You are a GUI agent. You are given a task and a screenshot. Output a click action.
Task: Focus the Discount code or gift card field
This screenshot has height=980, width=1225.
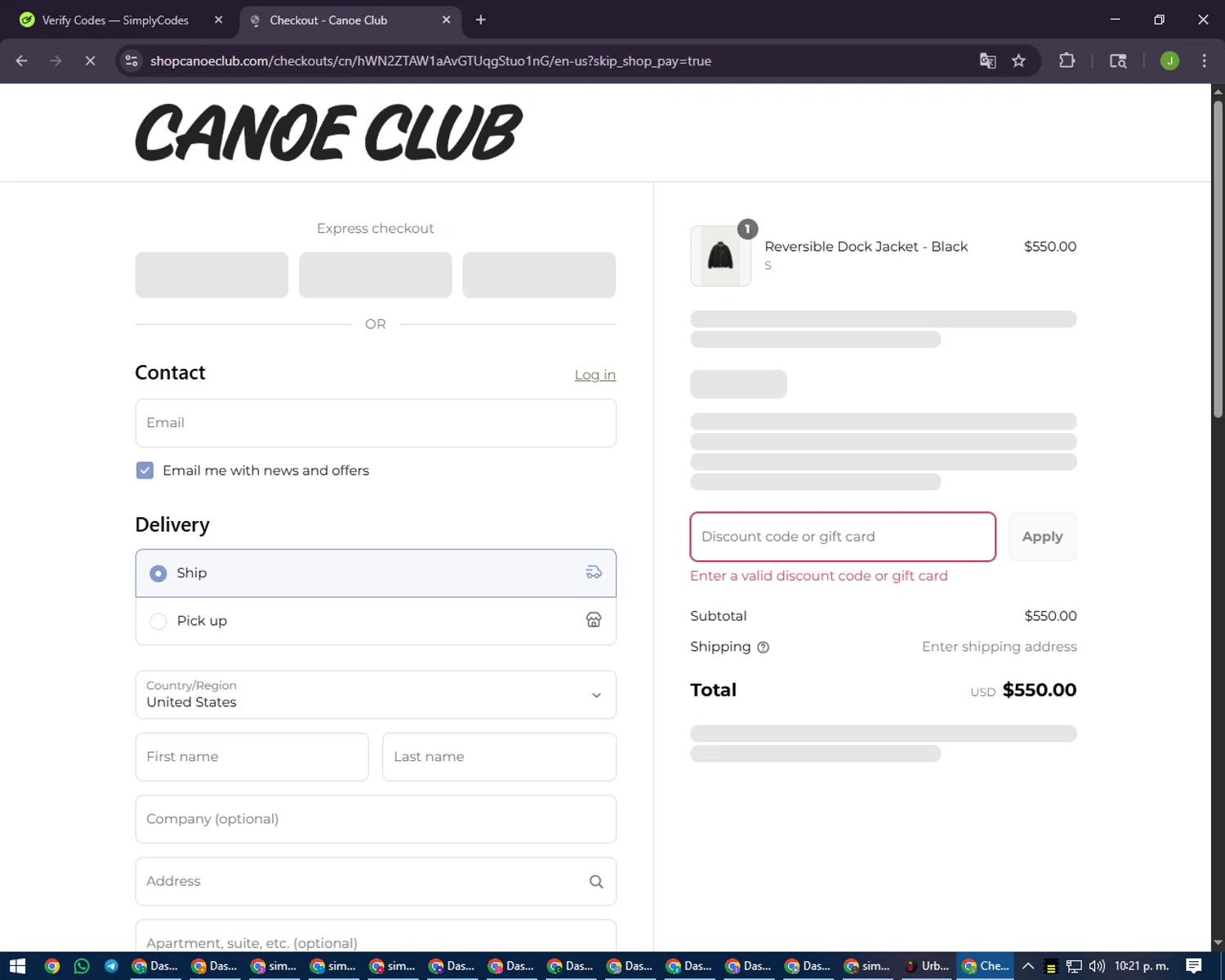[843, 537]
